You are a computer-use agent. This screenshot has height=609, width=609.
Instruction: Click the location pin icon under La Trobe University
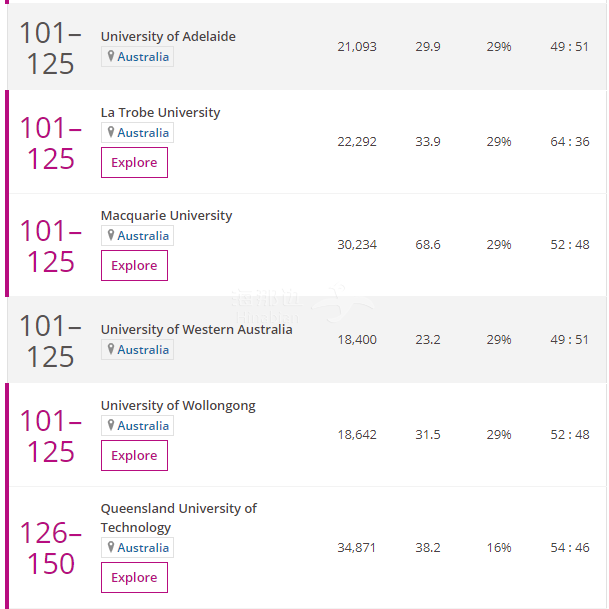pos(111,132)
